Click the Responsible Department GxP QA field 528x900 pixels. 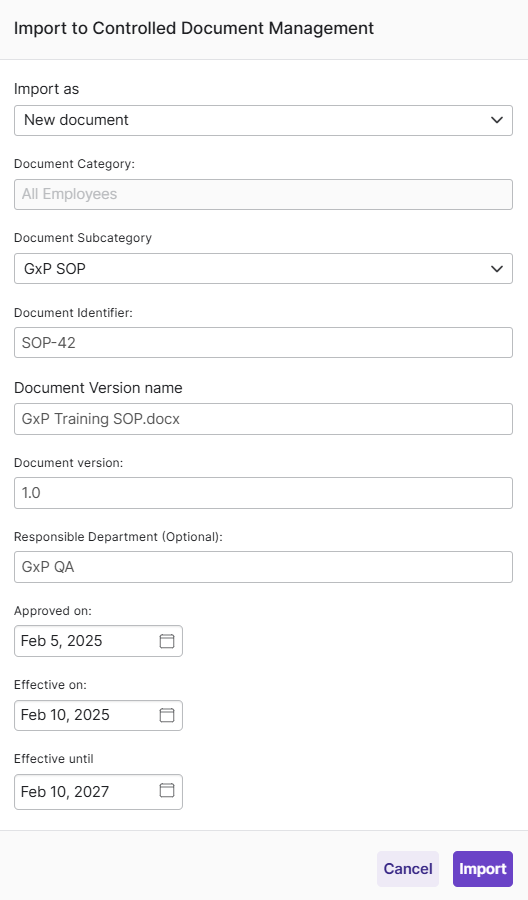(263, 567)
